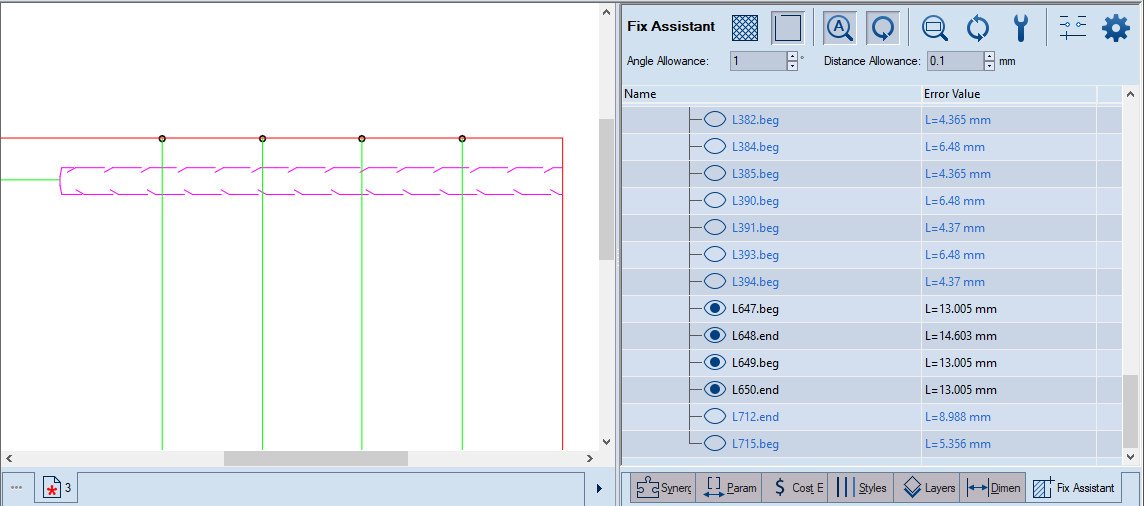The width and height of the screenshot is (1144, 506).
Task: Open the Styles tab
Action: [x=861, y=488]
